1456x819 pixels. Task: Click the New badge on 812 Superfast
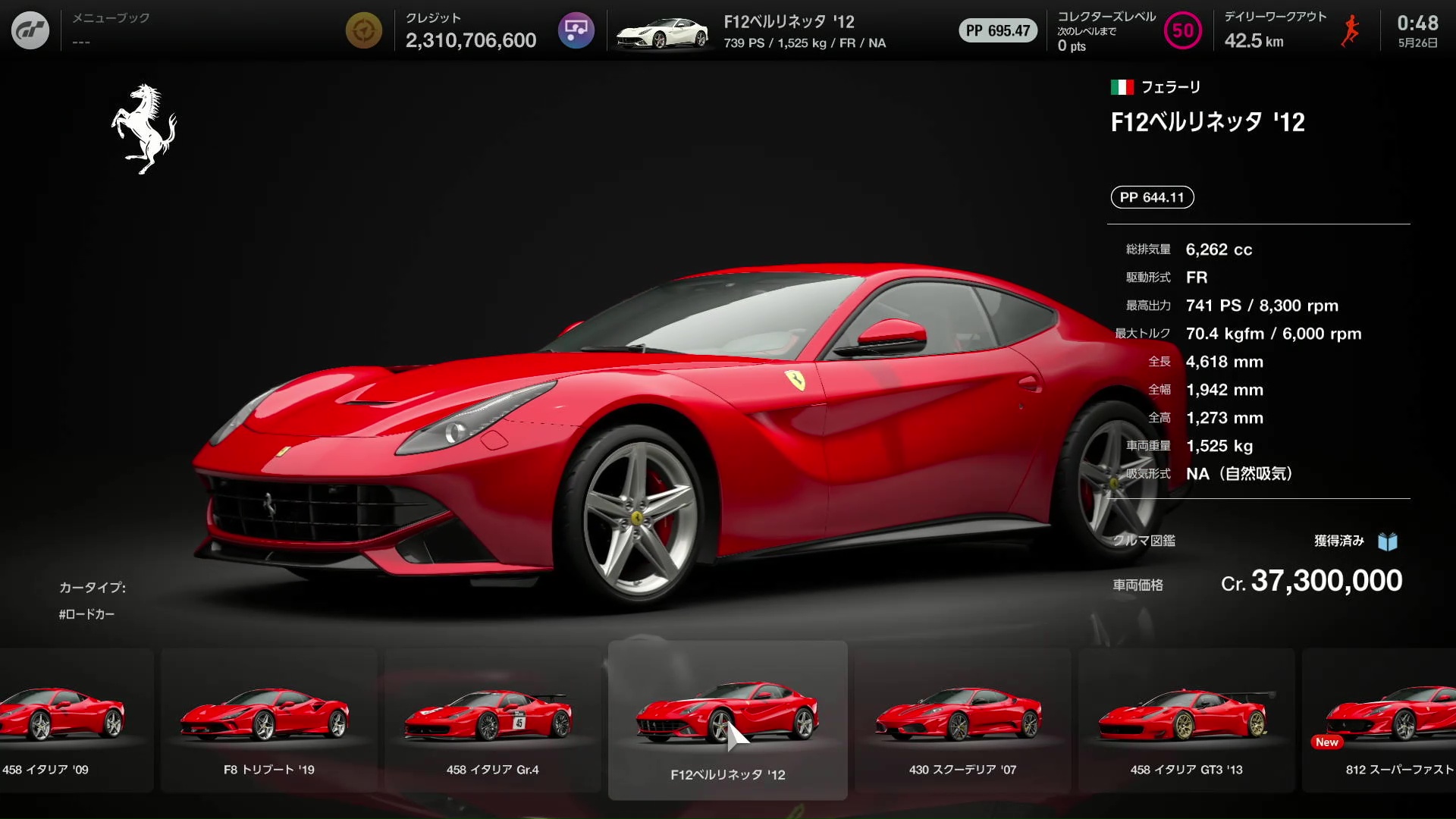(1327, 742)
